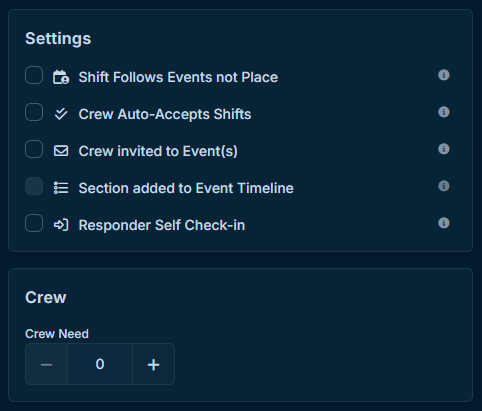Viewport: 482px width, 411px height.
Task: Decrease Crew Need with minus button
Action: point(46,364)
